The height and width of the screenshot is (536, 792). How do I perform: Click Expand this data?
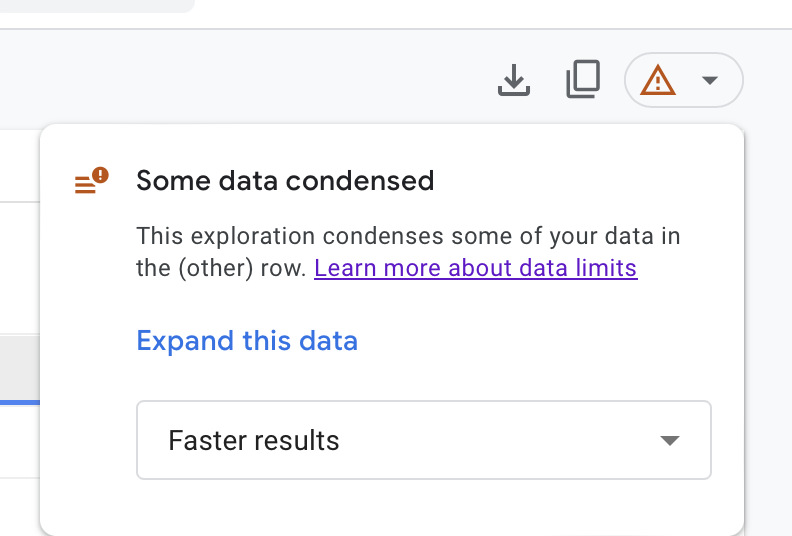tap(247, 341)
